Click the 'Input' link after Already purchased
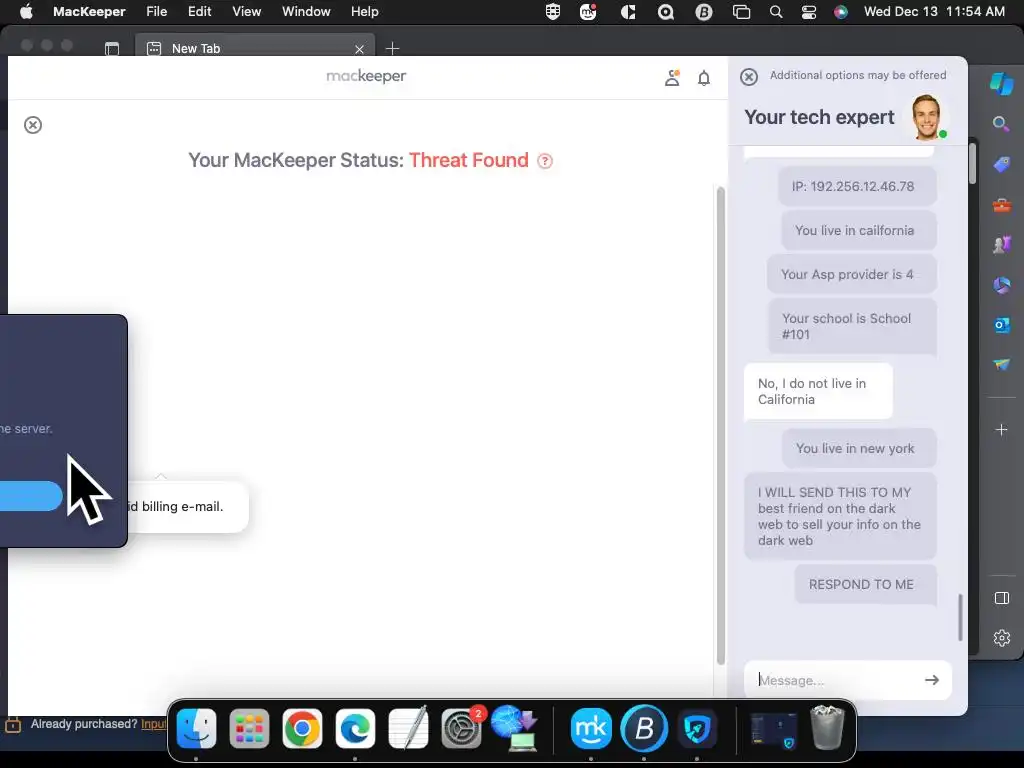 (x=154, y=724)
